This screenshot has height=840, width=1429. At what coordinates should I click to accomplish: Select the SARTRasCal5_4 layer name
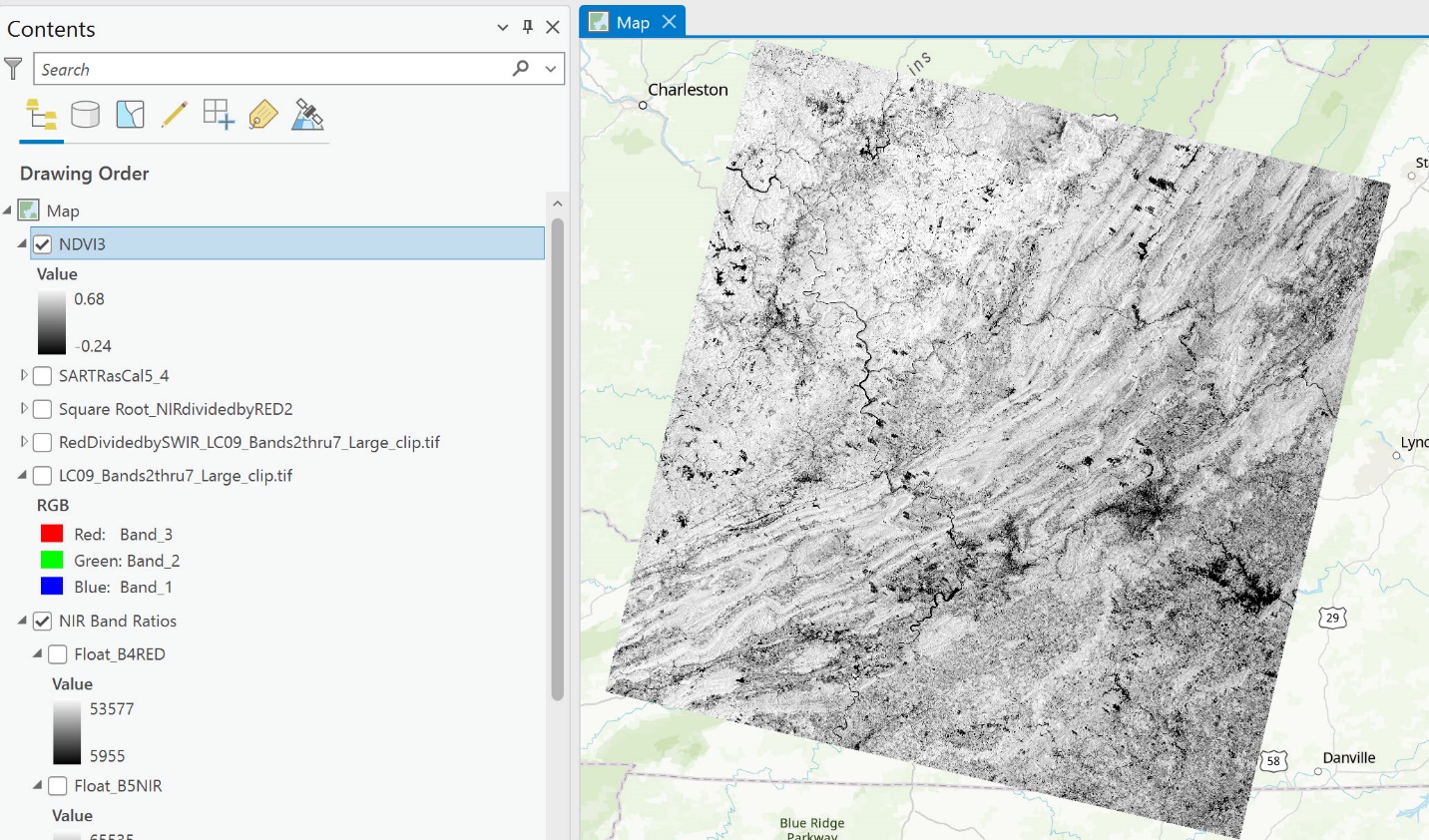coord(114,376)
